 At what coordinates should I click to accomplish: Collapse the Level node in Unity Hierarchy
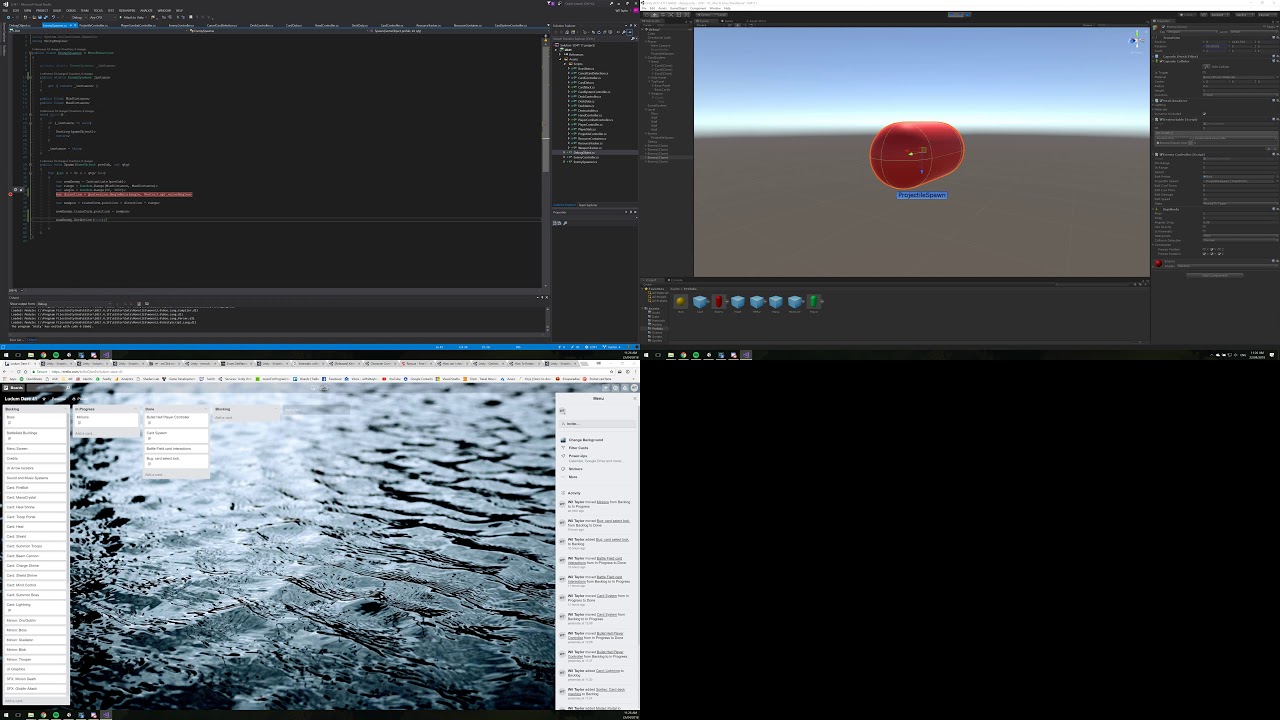647,108
